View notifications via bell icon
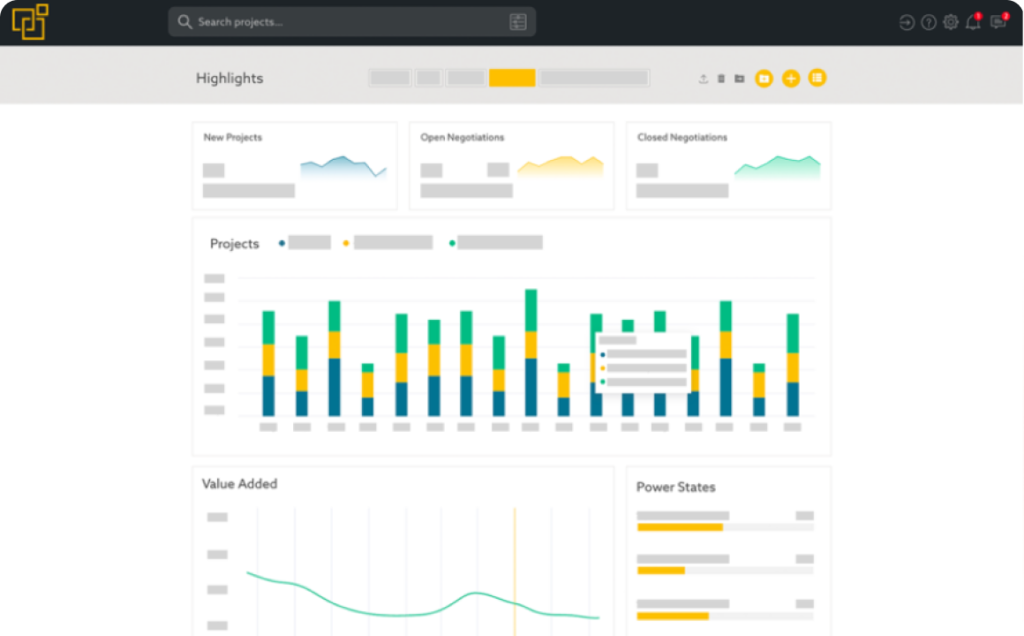Viewport: 1024px width, 636px height. pos(973,22)
